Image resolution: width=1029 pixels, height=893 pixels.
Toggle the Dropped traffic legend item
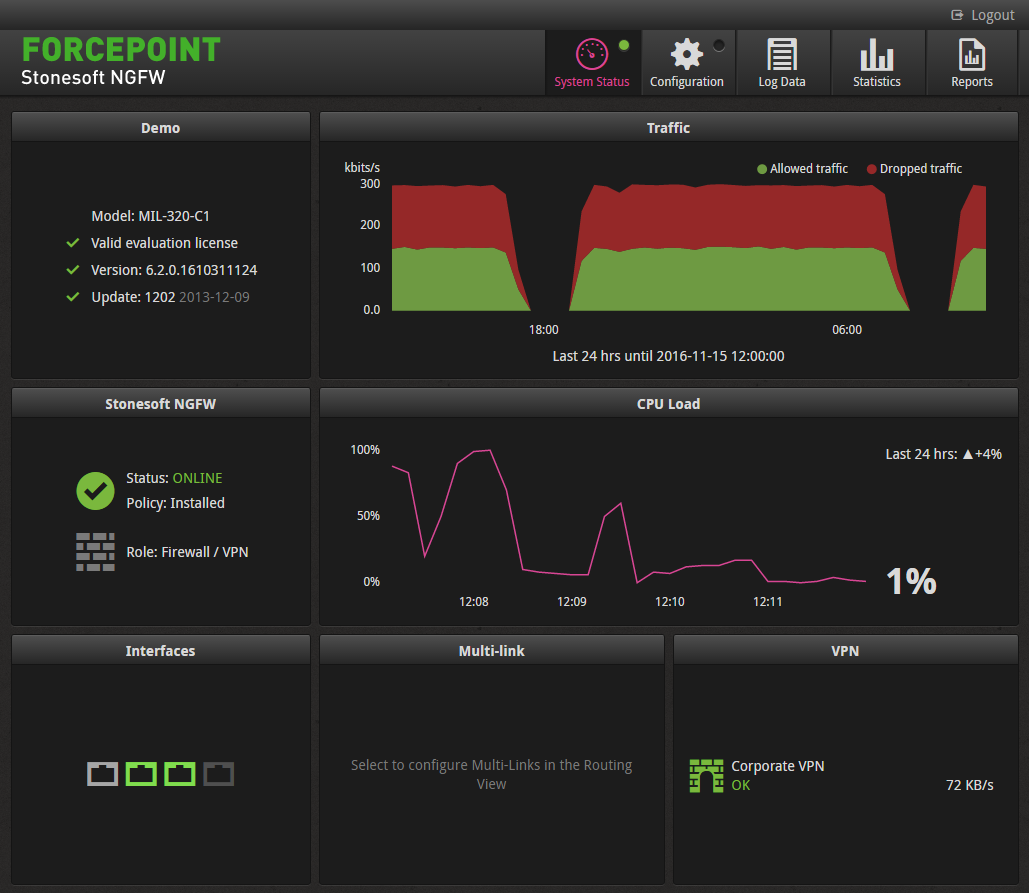click(x=914, y=169)
